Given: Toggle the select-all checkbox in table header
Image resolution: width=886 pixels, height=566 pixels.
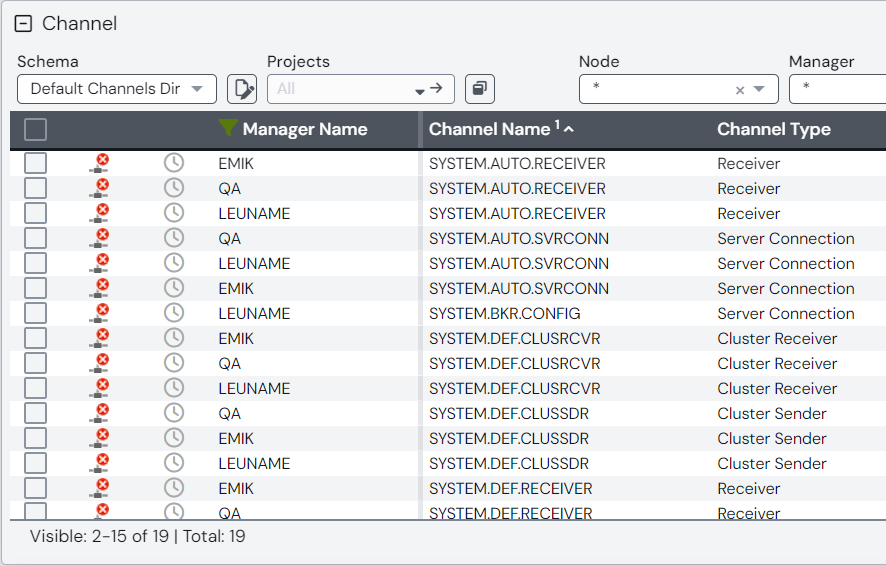Looking at the screenshot, I should tap(36, 129).
